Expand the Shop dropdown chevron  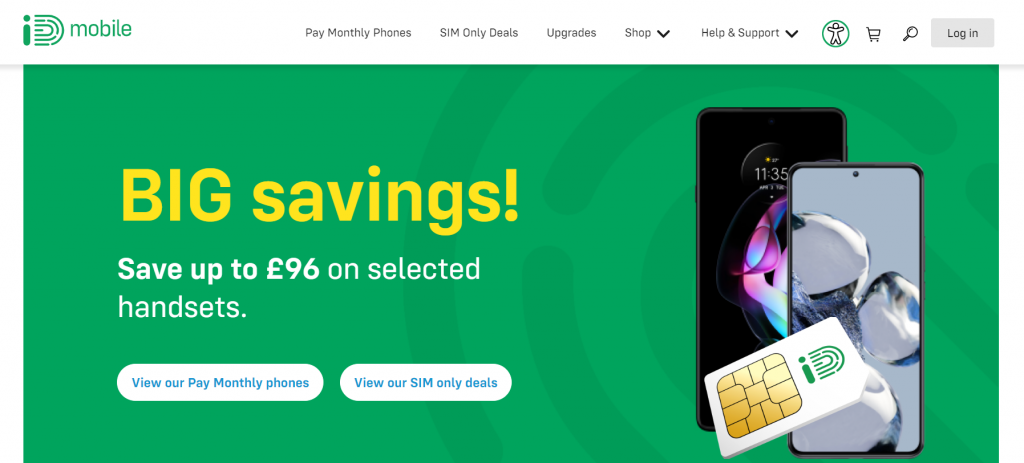664,34
